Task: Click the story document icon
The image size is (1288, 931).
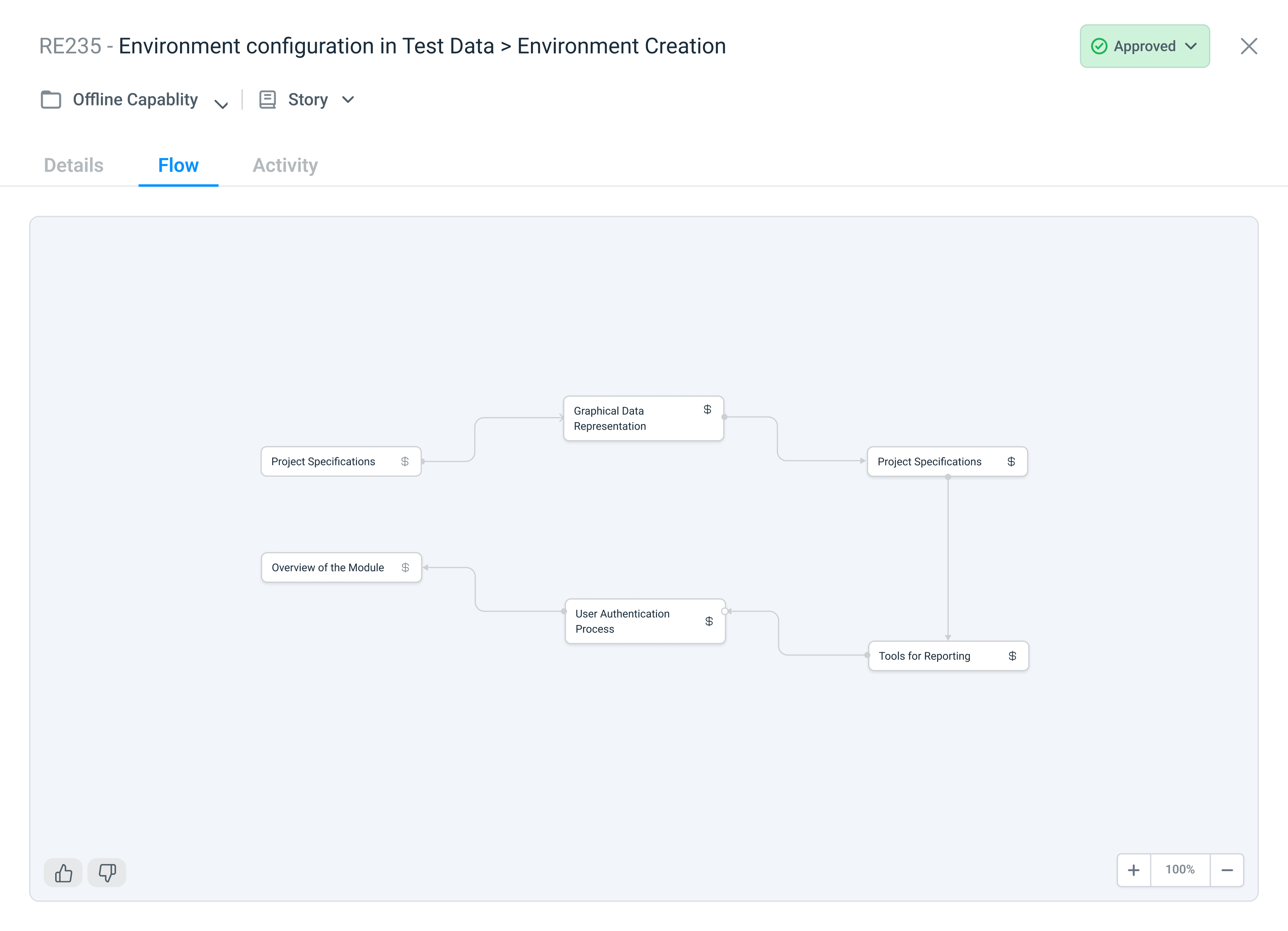Action: 268,99
